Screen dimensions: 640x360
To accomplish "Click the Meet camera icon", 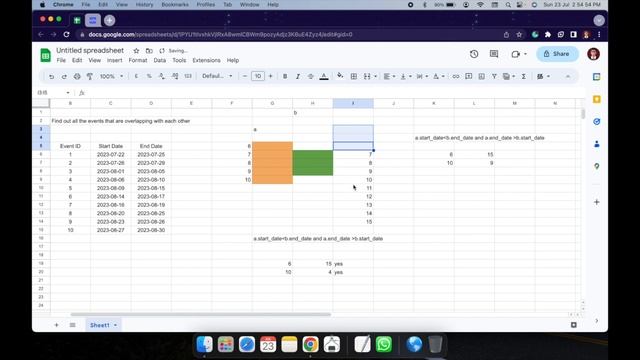I will (516, 54).
